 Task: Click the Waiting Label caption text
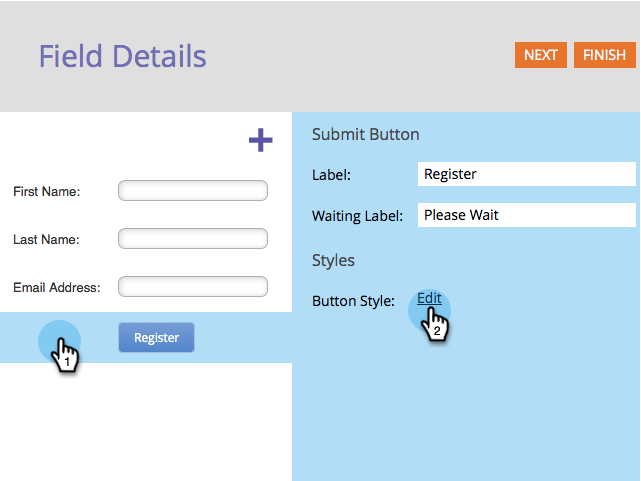tap(357, 216)
